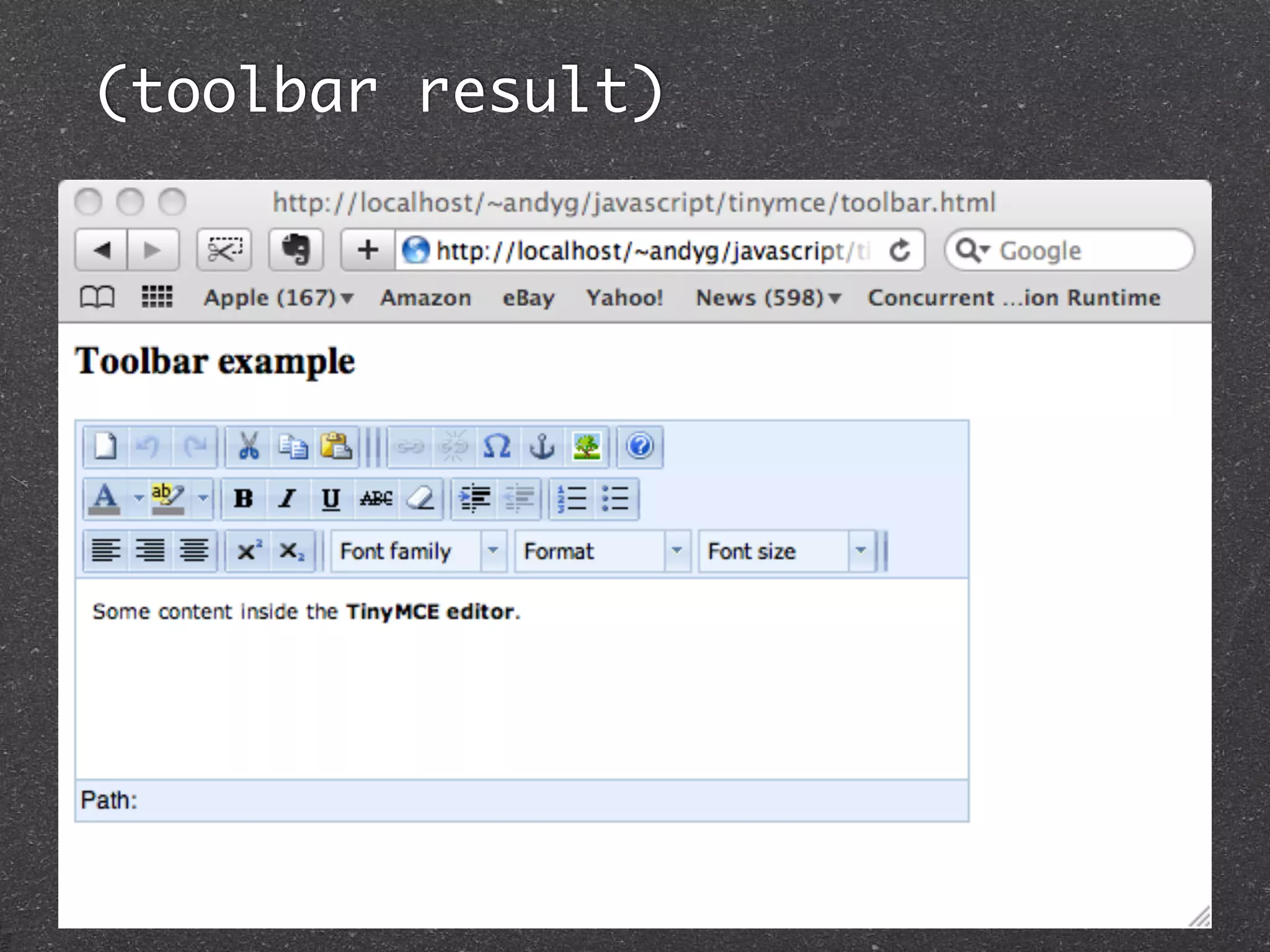Insert an anchor with the anchor icon
The height and width of the screenshot is (952, 1270).
pos(542,447)
